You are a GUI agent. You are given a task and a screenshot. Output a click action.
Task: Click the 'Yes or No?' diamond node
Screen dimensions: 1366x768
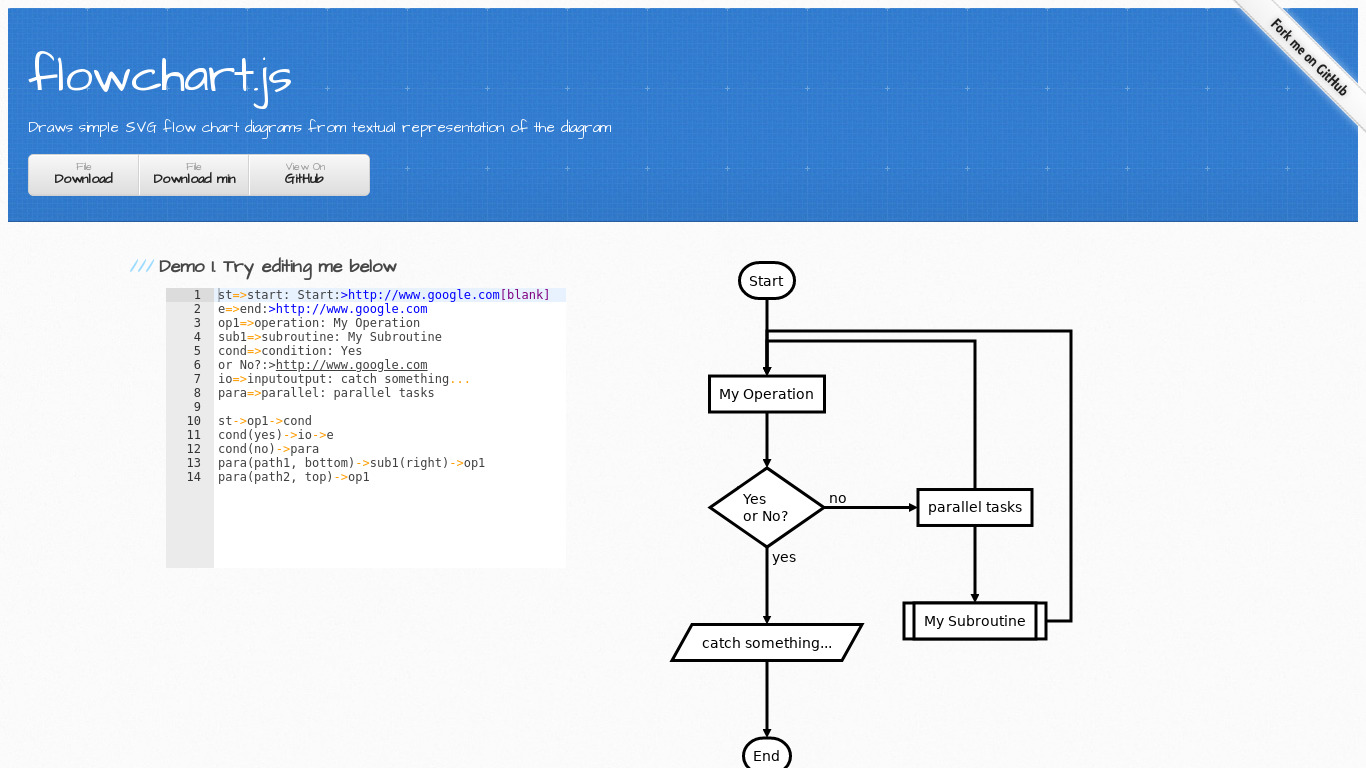(767, 507)
